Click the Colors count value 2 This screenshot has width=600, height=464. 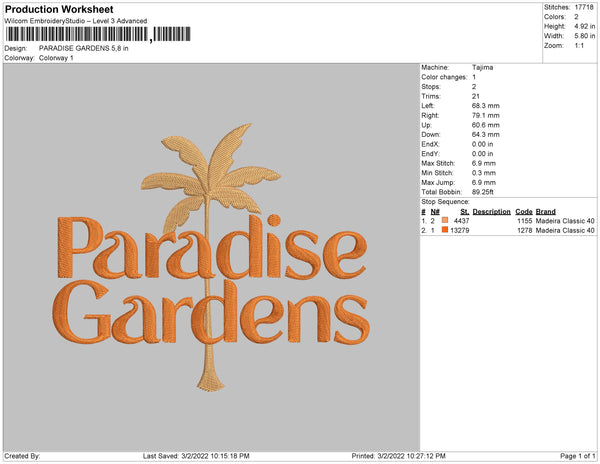coord(576,17)
